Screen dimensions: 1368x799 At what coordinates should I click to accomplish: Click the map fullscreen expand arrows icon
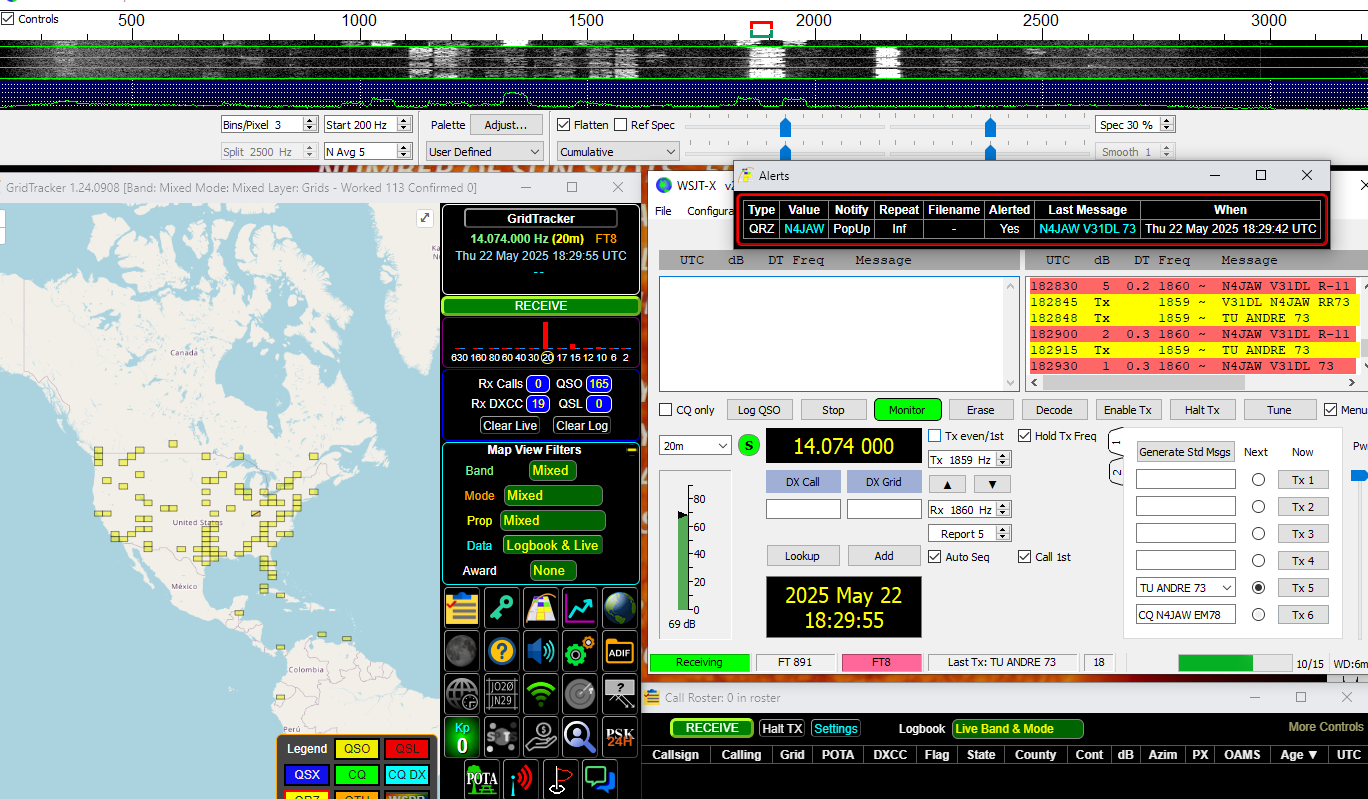click(x=424, y=218)
